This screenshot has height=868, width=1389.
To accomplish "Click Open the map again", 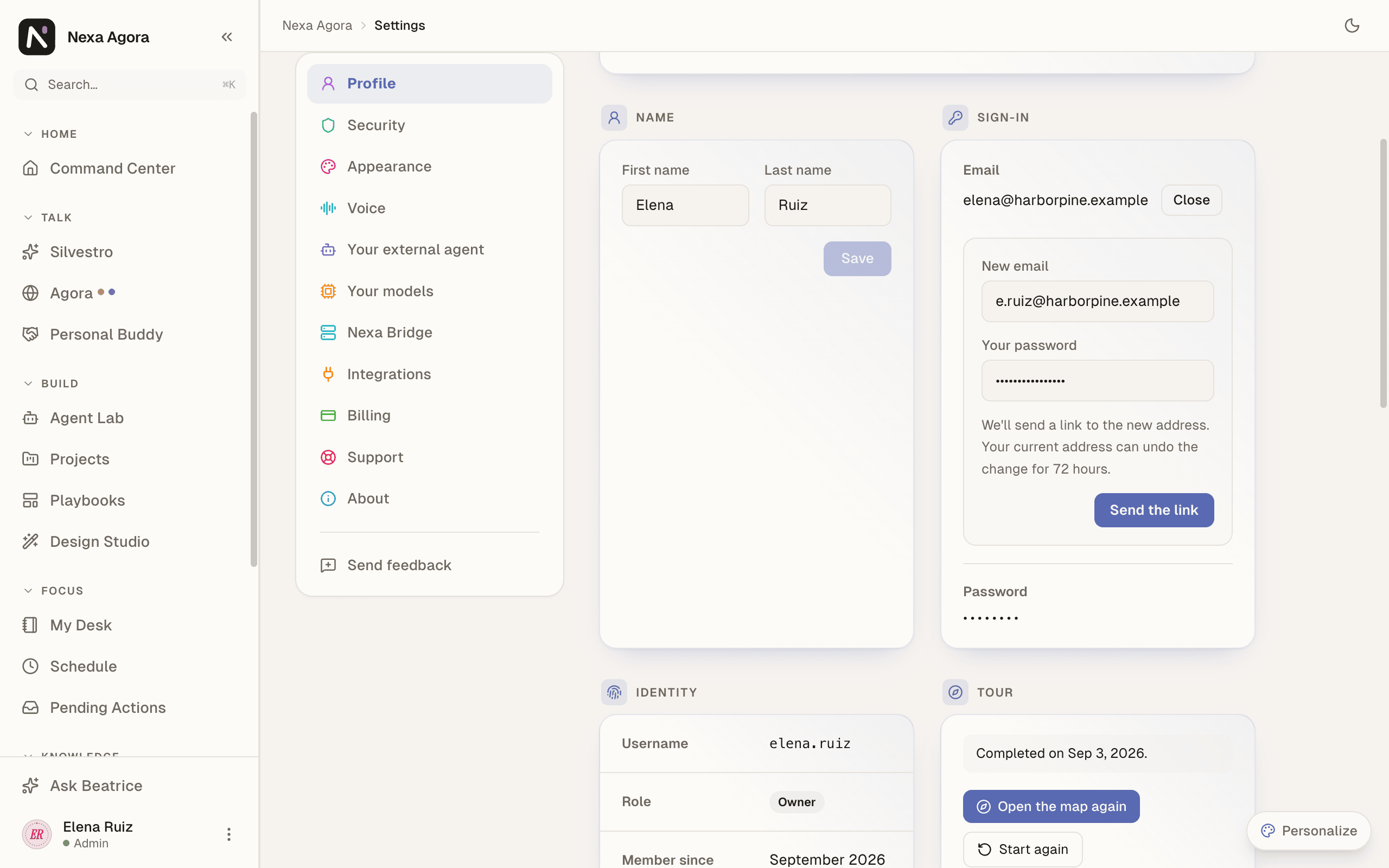I will coord(1051,807).
